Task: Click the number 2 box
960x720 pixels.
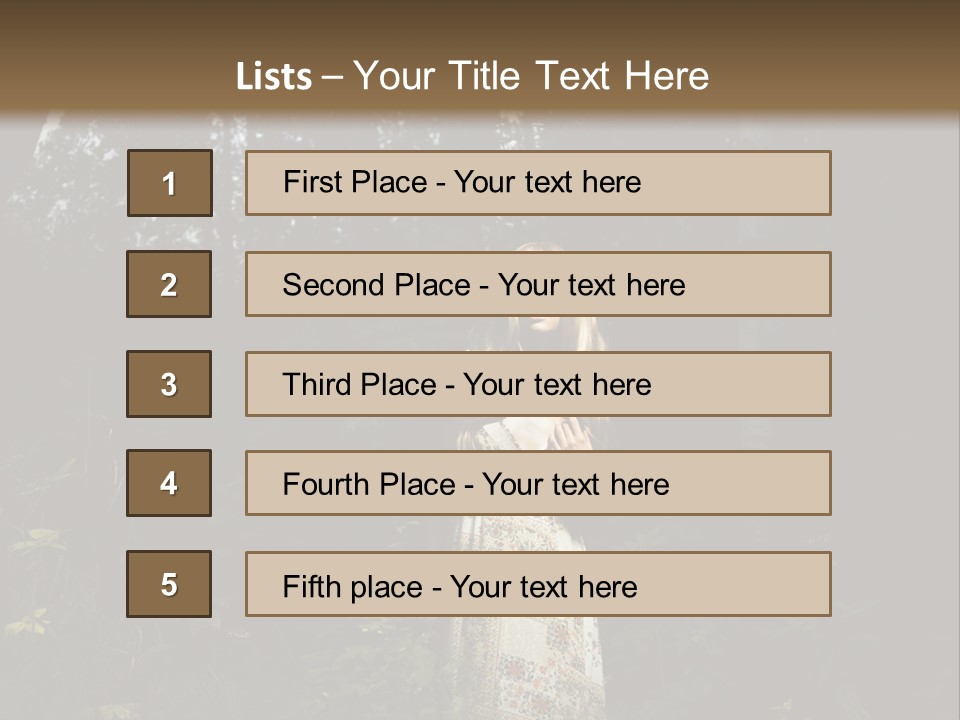Action: 169,284
